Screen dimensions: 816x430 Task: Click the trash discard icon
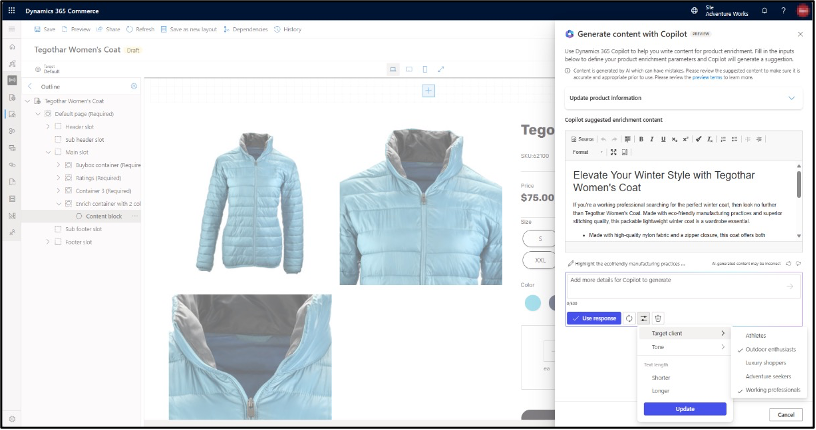pos(658,318)
